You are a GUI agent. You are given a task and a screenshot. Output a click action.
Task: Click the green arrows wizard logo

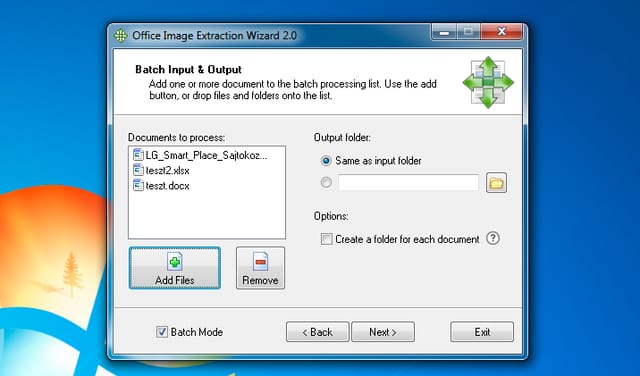click(x=488, y=82)
